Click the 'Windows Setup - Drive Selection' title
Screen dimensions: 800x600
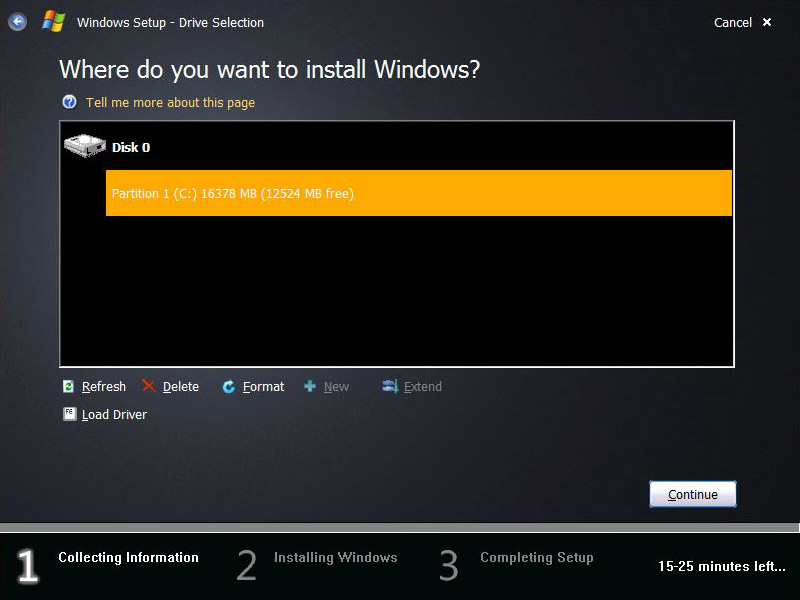[x=170, y=22]
